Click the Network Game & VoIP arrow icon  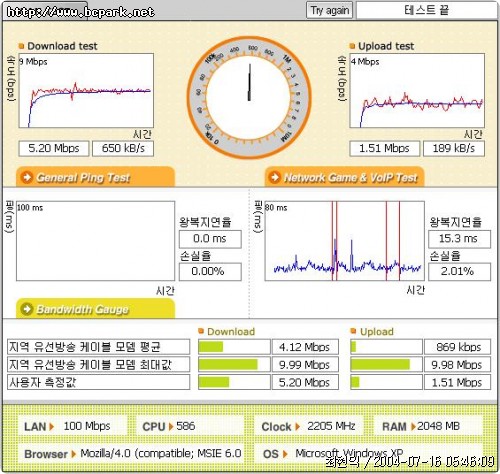point(275,177)
